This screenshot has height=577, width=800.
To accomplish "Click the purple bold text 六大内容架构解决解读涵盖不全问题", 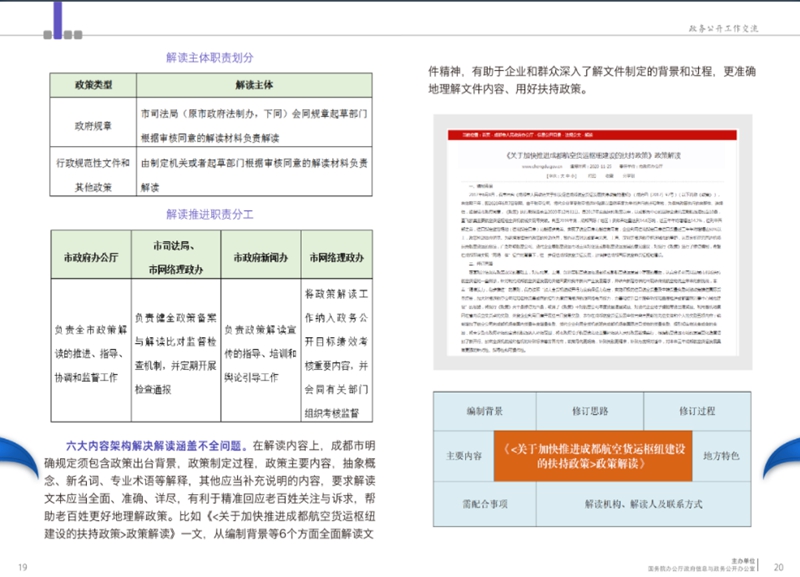I will pos(157,446).
